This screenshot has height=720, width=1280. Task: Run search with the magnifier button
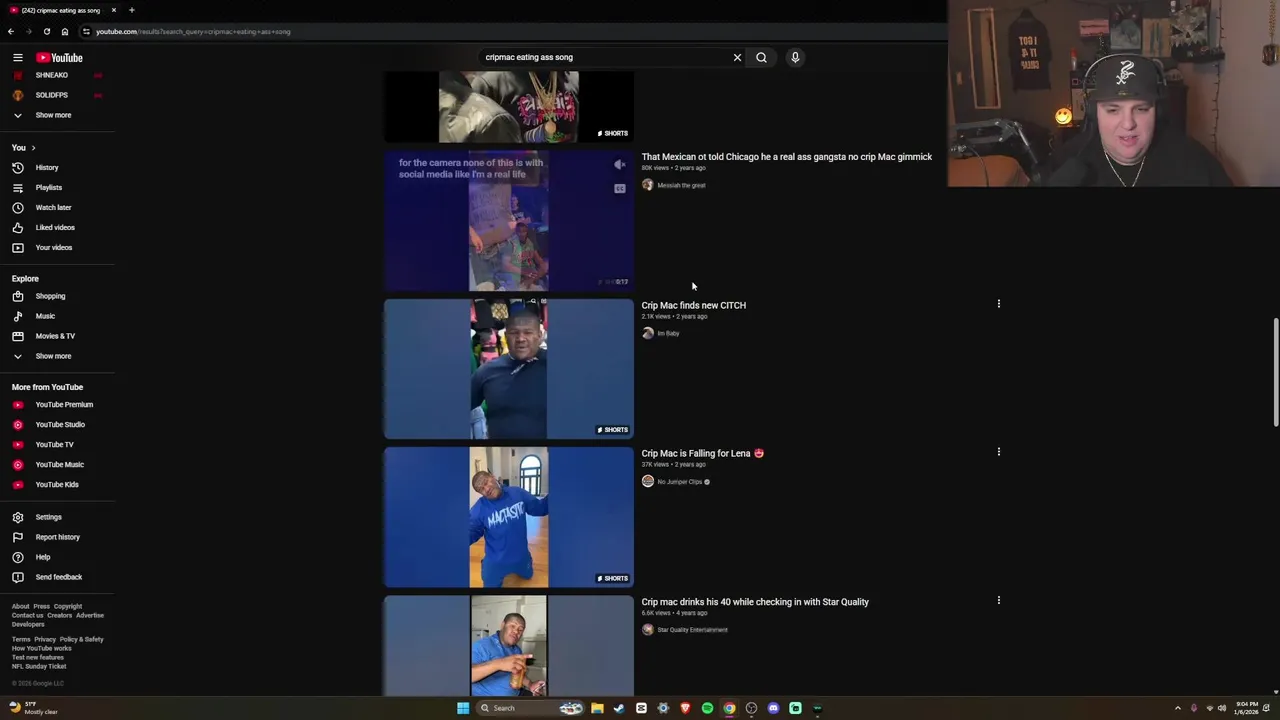761,57
